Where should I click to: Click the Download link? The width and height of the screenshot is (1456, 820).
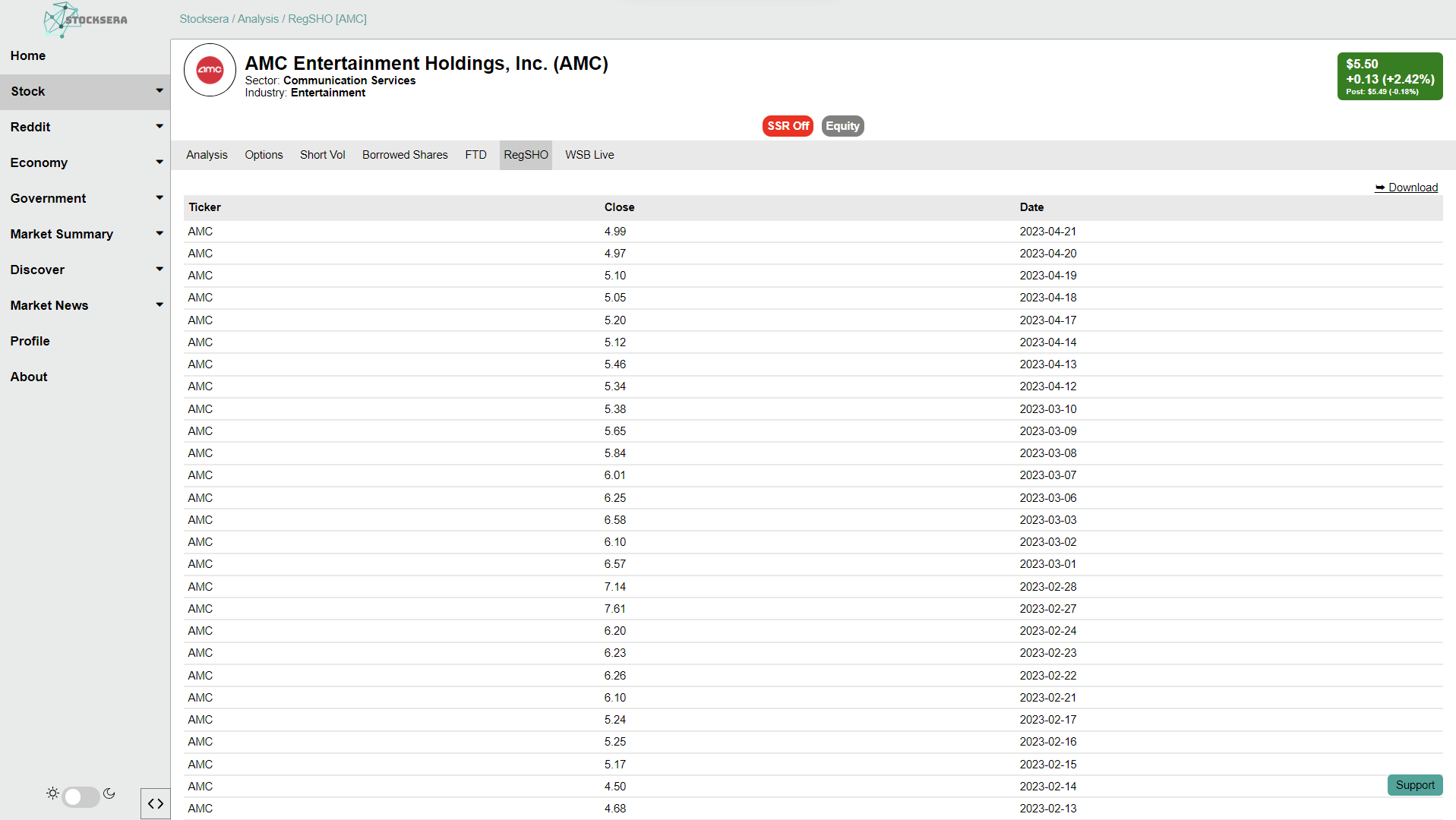tap(1407, 188)
